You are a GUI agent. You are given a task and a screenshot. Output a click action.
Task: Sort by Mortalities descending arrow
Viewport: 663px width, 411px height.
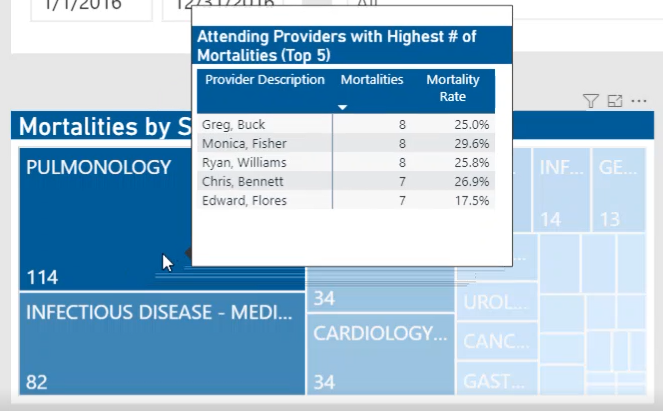pos(342,107)
